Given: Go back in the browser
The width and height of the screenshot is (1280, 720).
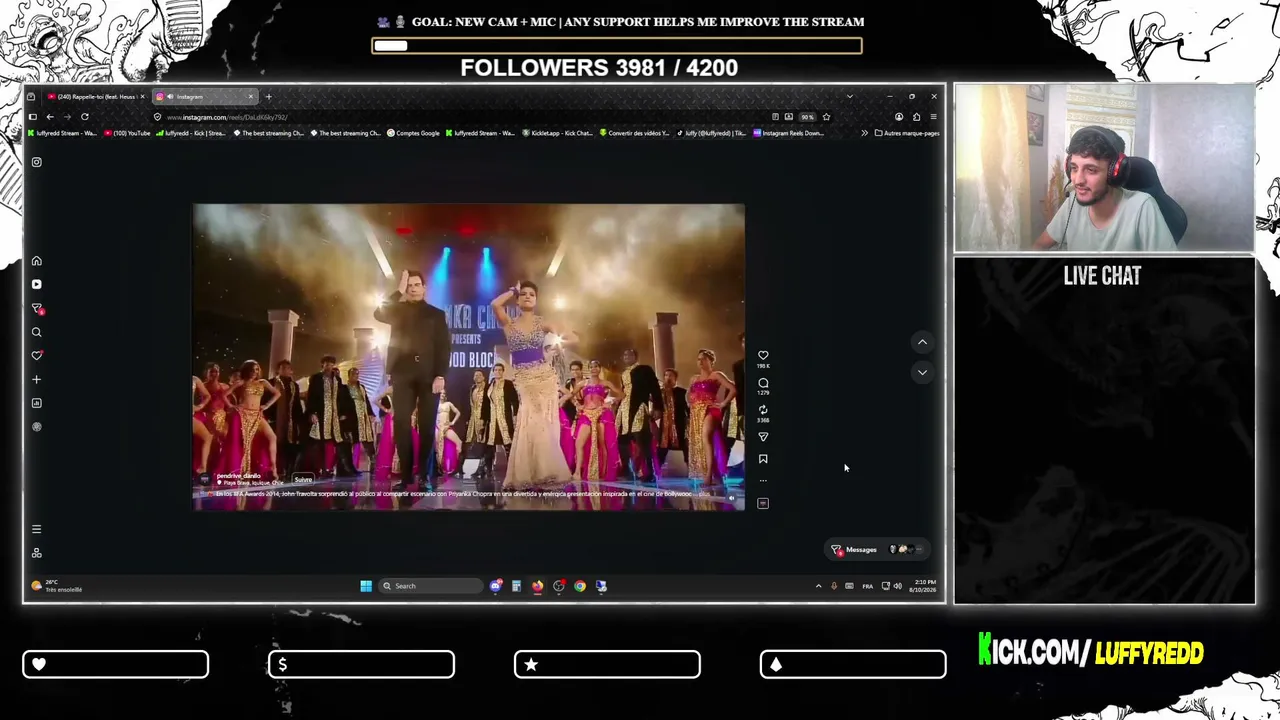Looking at the screenshot, I should tap(50, 117).
